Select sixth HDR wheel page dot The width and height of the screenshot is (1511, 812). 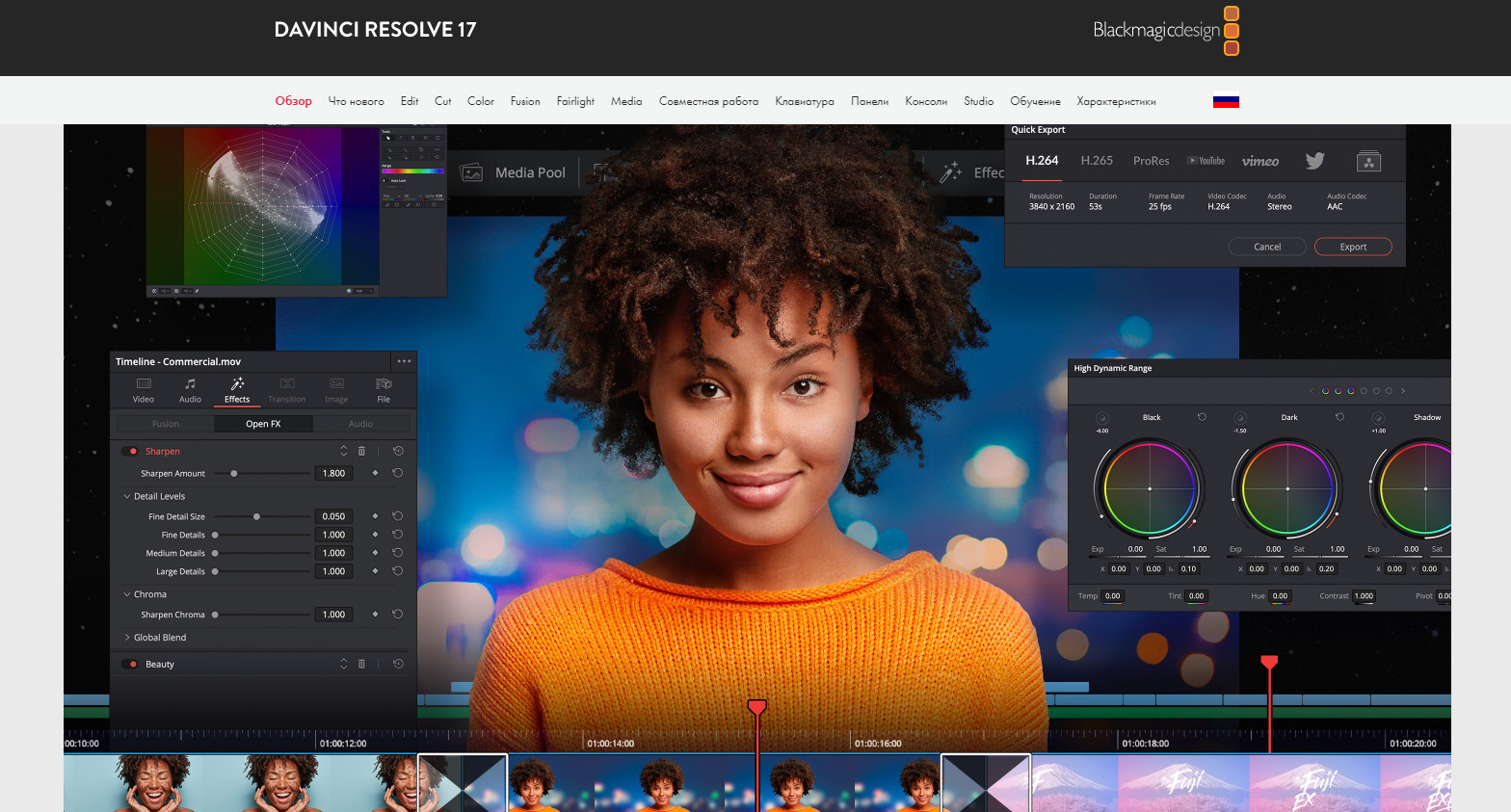tap(1389, 391)
